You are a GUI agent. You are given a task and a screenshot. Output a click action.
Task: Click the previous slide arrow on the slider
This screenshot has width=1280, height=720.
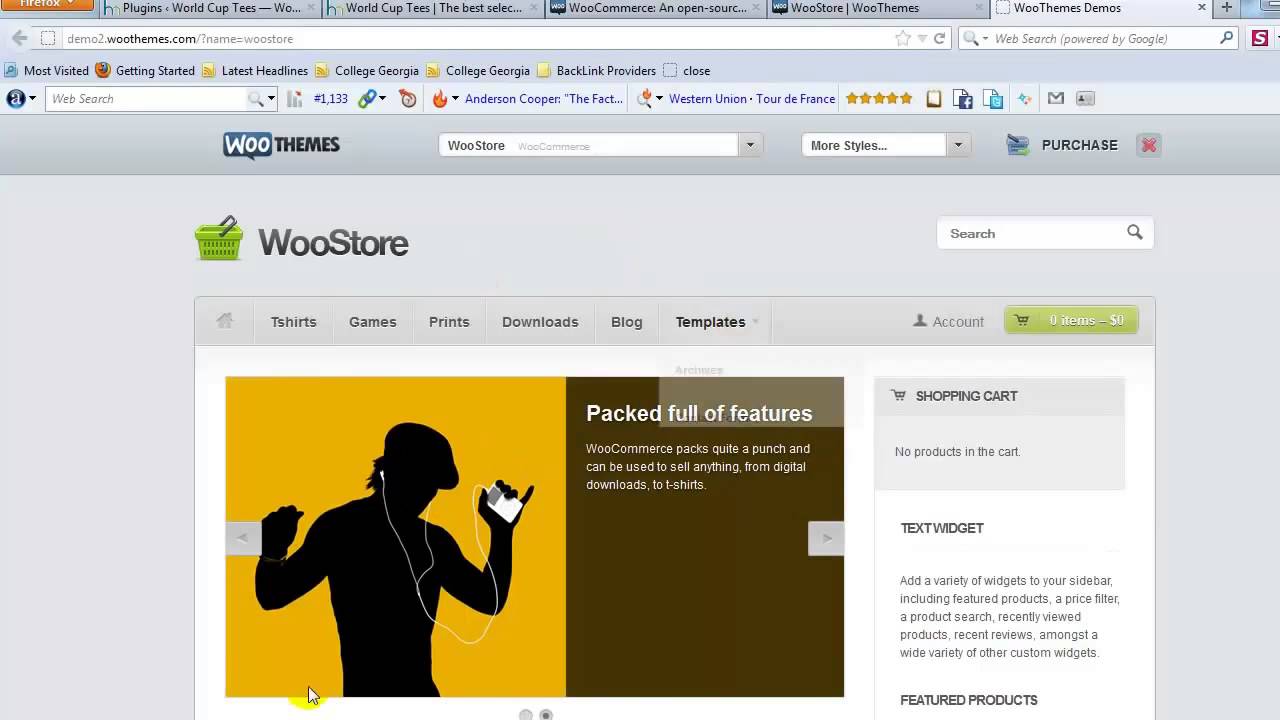[243, 538]
